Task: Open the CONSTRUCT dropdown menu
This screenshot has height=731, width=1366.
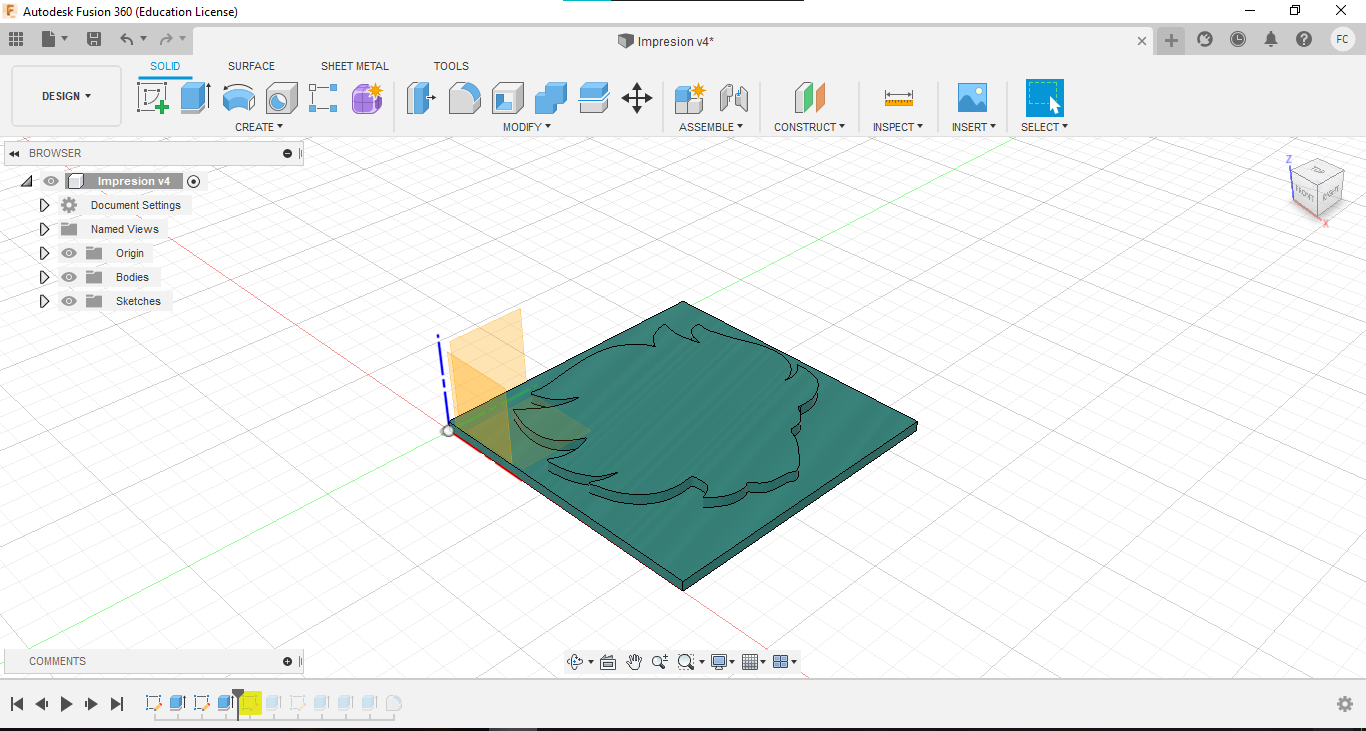Action: pyautogui.click(x=810, y=127)
